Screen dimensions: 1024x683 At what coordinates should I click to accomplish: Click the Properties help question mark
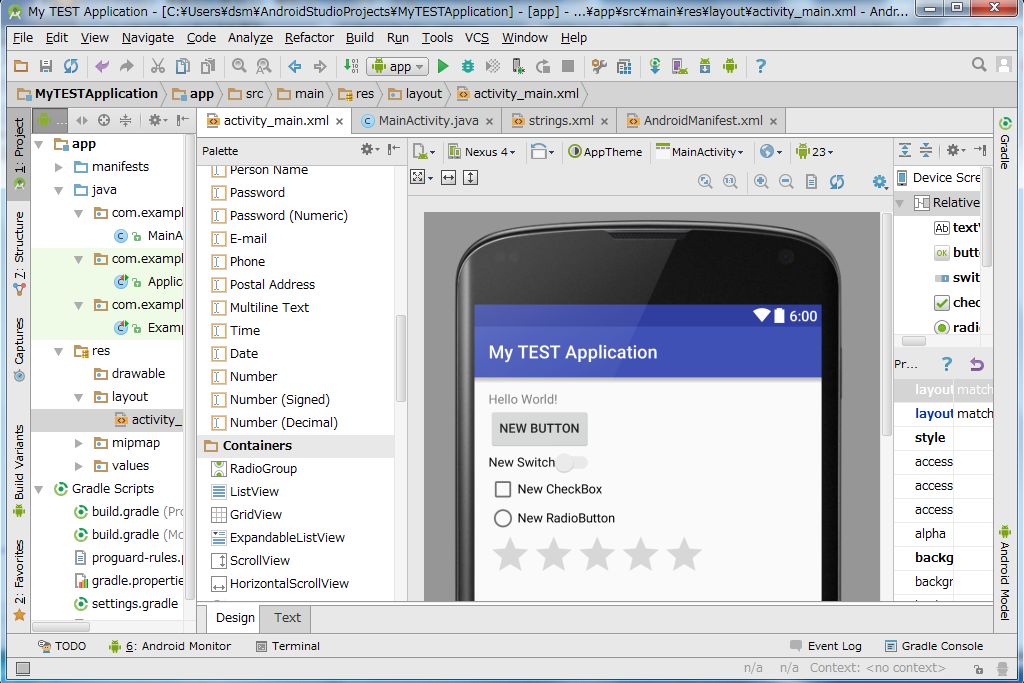tap(946, 364)
